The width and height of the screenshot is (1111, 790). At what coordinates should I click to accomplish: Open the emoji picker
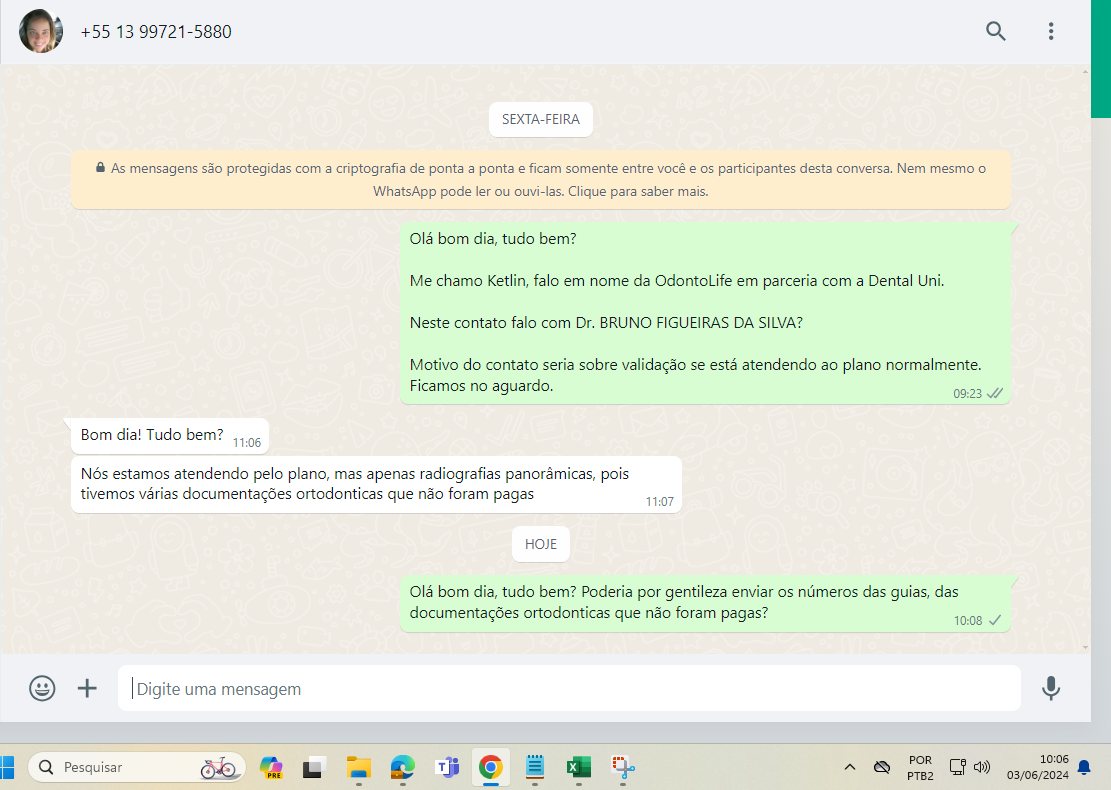42,688
